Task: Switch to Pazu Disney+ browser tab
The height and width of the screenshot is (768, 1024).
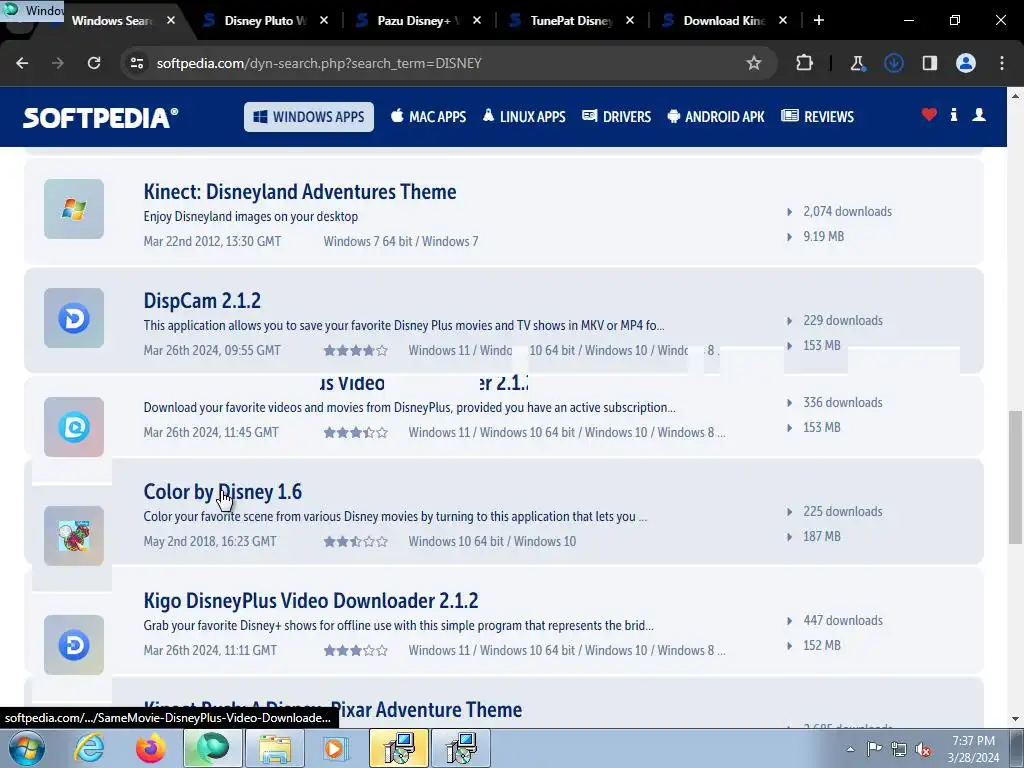Action: [x=418, y=20]
